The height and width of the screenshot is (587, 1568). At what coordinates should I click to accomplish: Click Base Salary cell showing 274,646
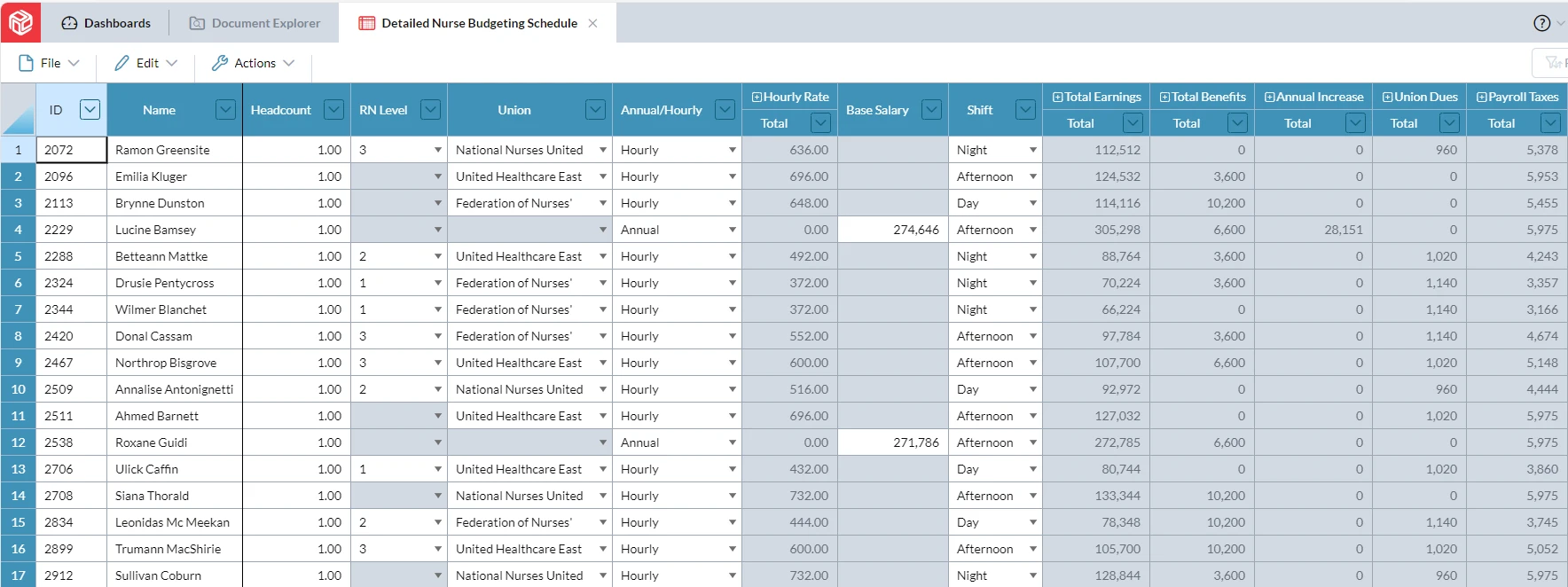[x=893, y=230]
